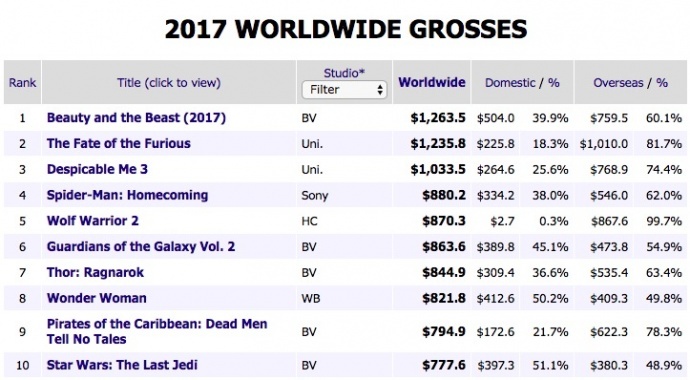
Task: Sort by Domestic column header
Action: pos(510,83)
